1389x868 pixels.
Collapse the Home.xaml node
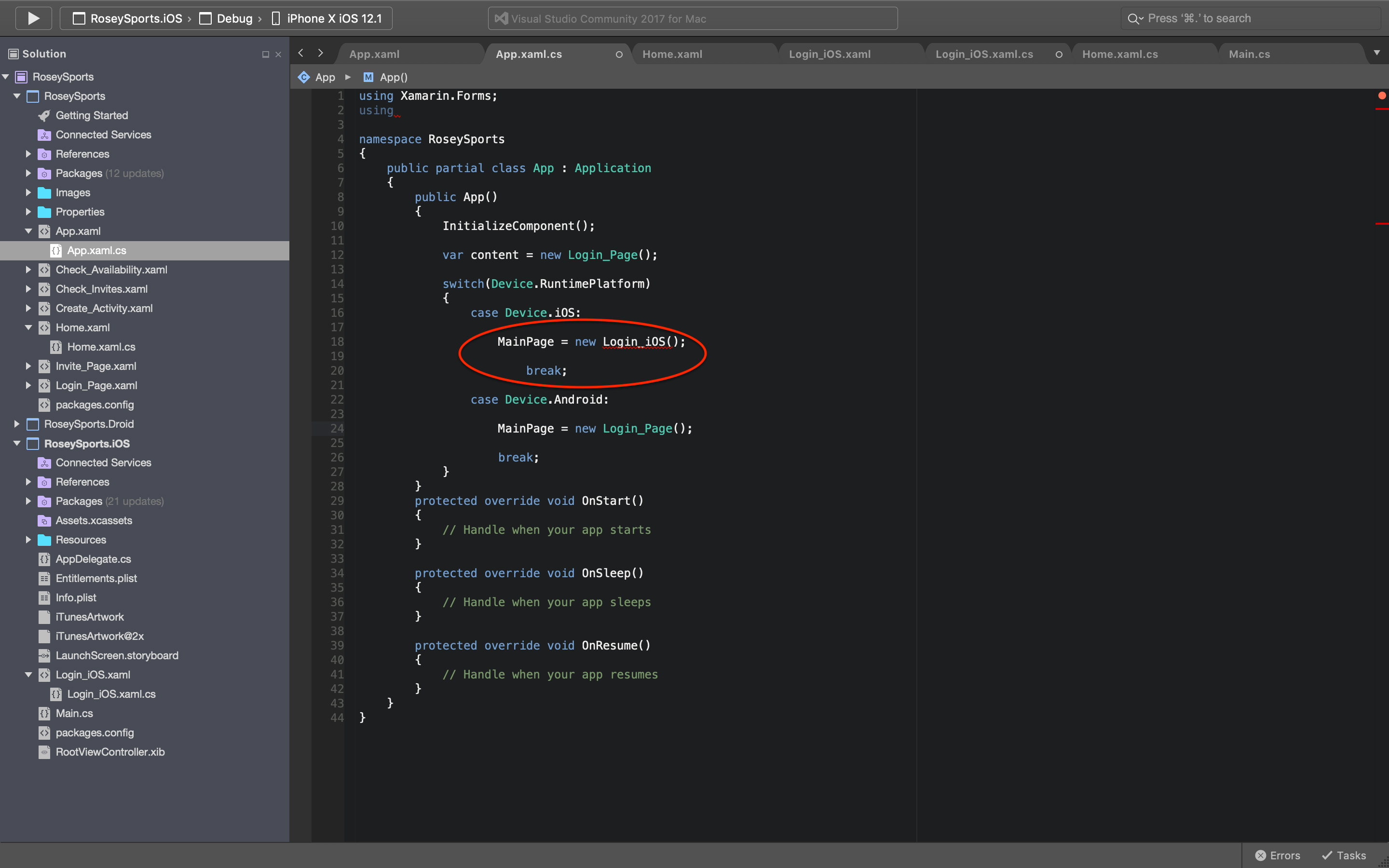27,327
